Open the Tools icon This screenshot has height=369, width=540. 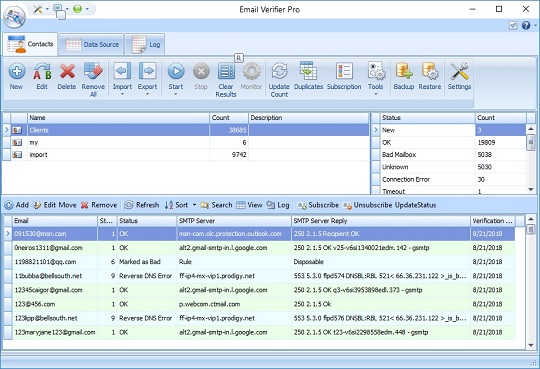(x=376, y=71)
